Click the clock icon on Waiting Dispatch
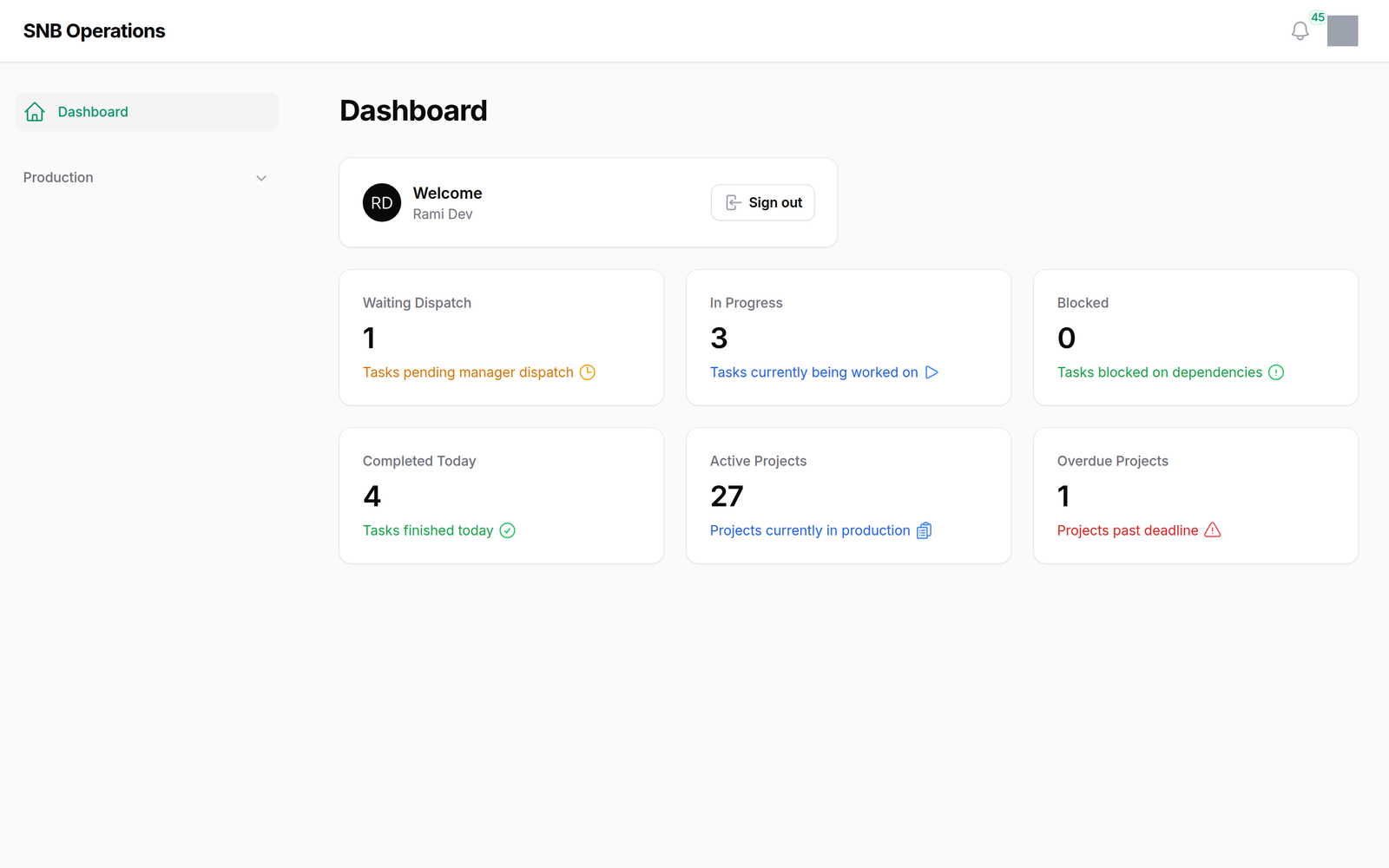The height and width of the screenshot is (868, 1389). point(588,372)
